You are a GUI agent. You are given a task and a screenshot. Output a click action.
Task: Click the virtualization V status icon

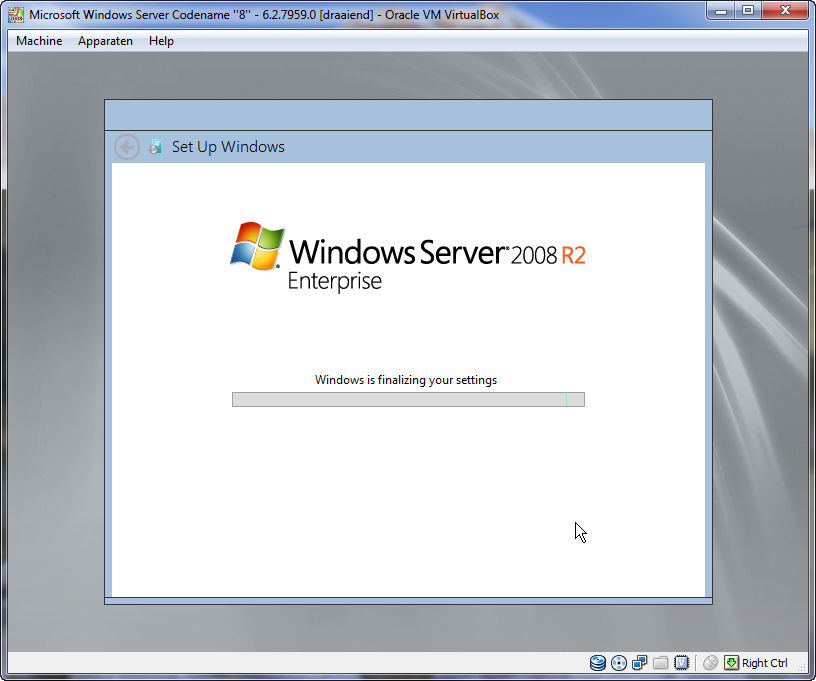coord(681,663)
